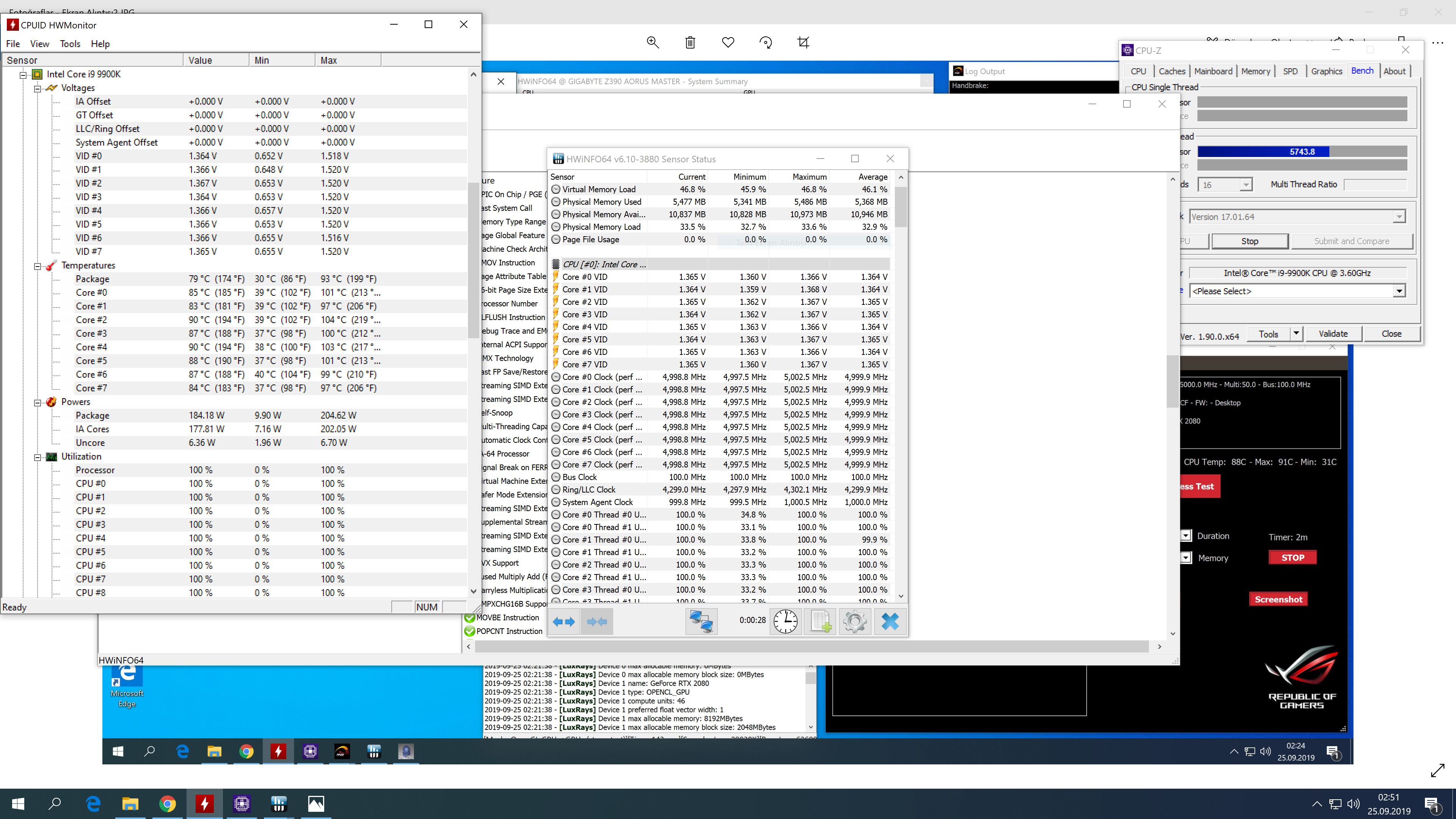Click CPU-Z bench progress bar showing 5743.8
The height and width of the screenshot is (819, 1456).
pyautogui.click(x=1302, y=152)
